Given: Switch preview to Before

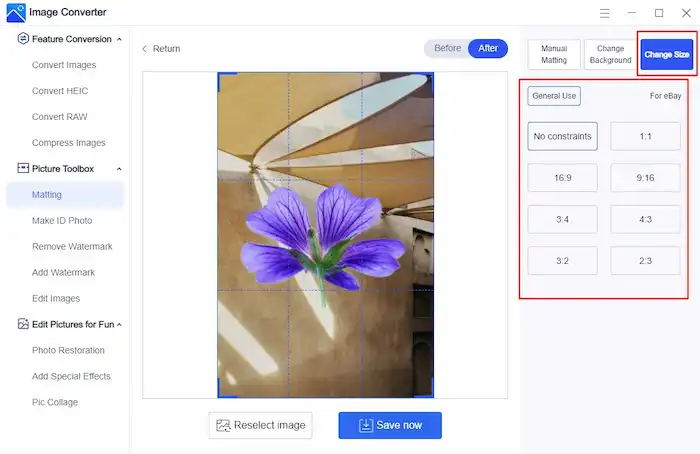Looking at the screenshot, I should (x=447, y=49).
